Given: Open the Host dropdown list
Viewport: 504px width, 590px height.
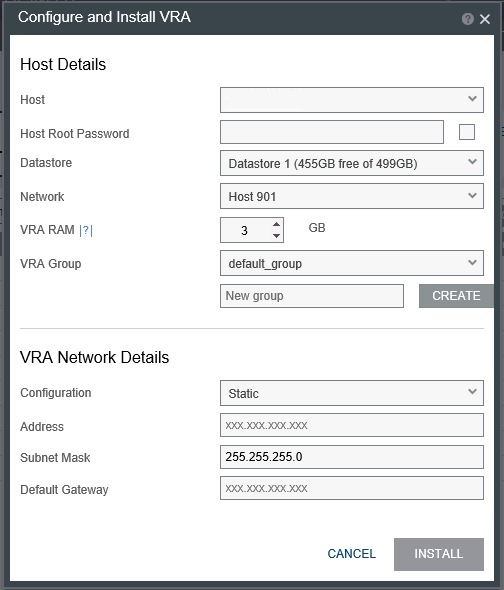Looking at the screenshot, I should pyautogui.click(x=352, y=100).
